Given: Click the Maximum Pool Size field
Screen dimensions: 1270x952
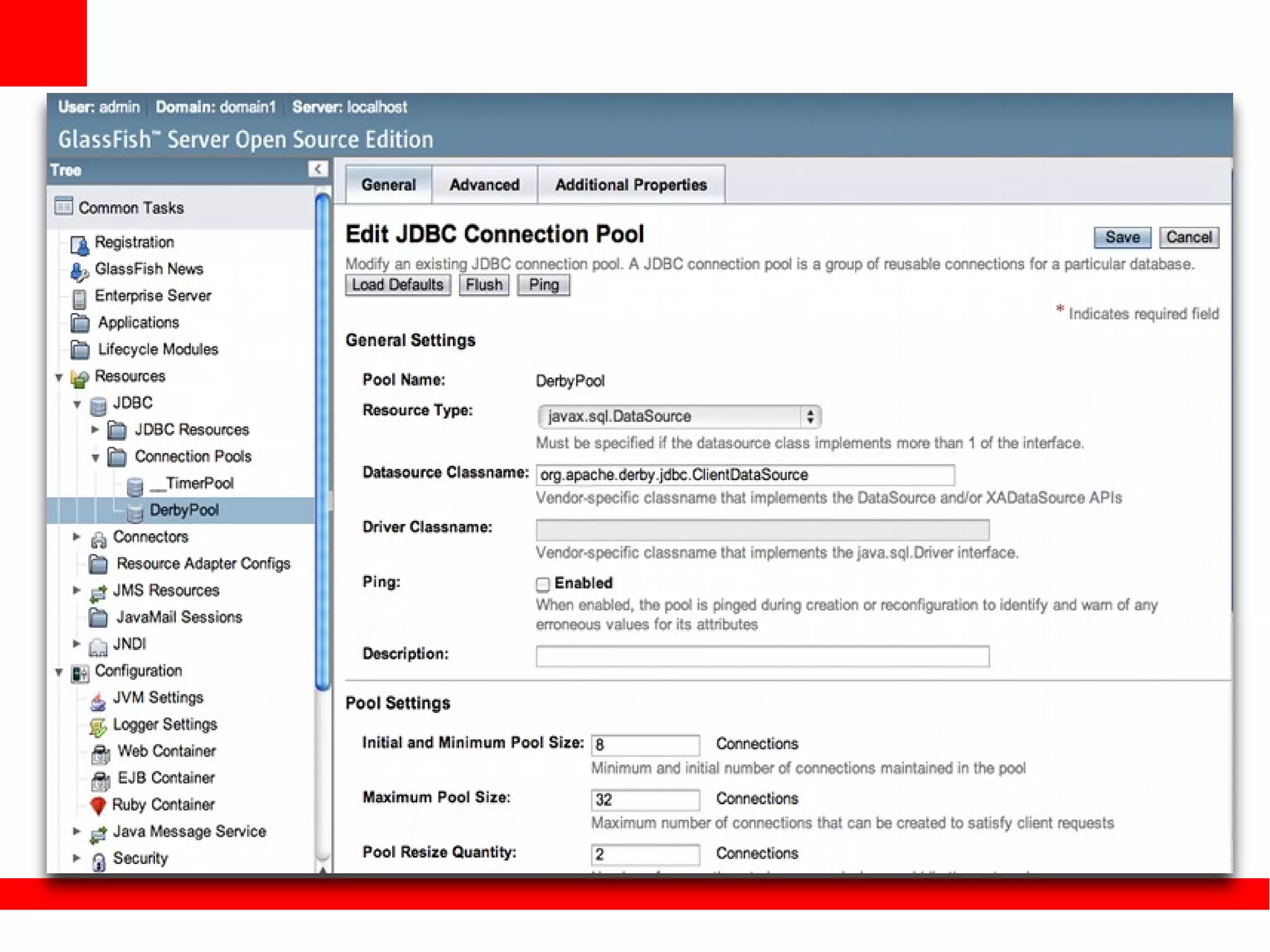Looking at the screenshot, I should tap(645, 799).
